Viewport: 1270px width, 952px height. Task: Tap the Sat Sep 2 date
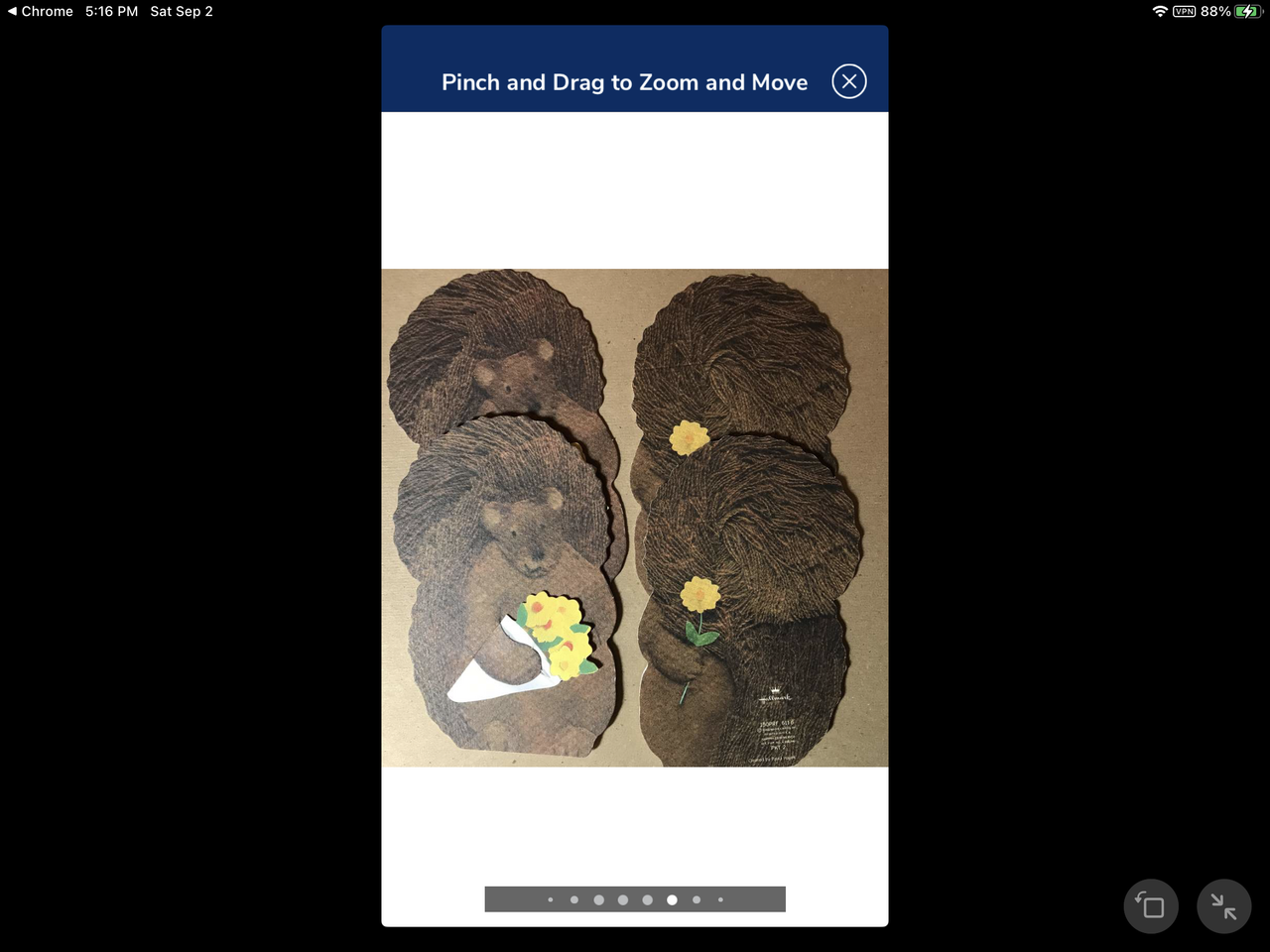[182, 11]
